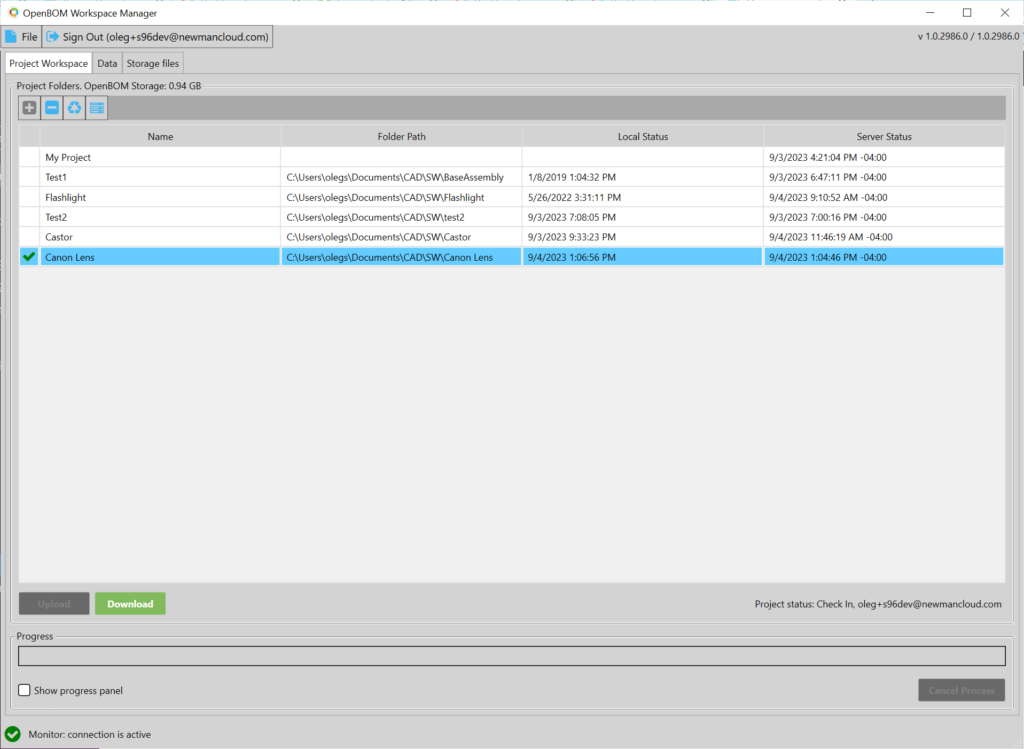This screenshot has height=749, width=1024.
Task: Click the folder path ending in SW\test2
Action: [376, 217]
